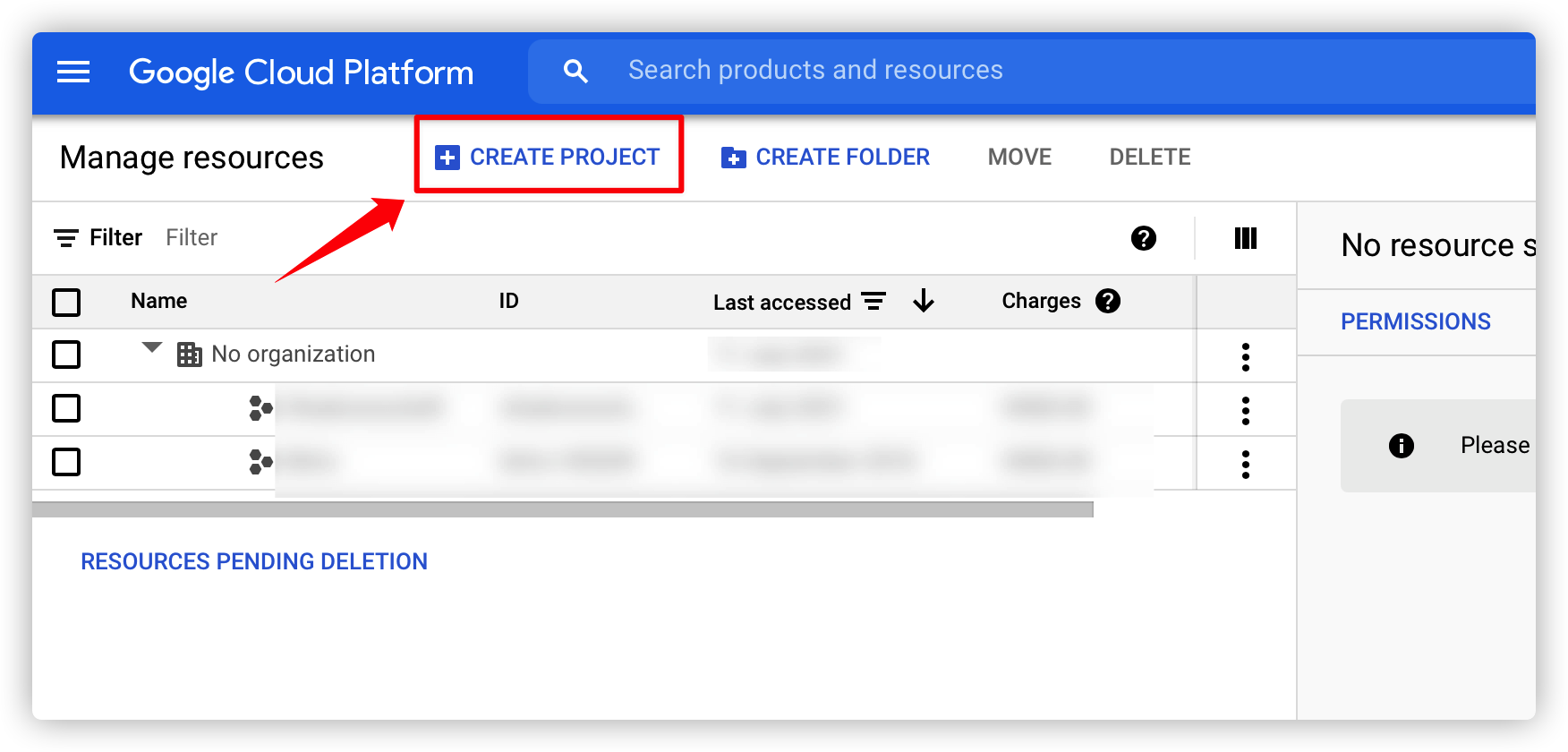Viewport: 1568px width, 752px height.
Task: Click the Google Cloud Platform logo
Action: [x=301, y=73]
